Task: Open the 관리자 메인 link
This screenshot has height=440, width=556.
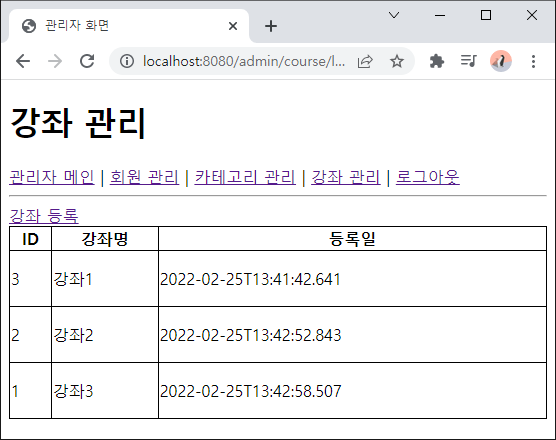Action: click(x=52, y=177)
